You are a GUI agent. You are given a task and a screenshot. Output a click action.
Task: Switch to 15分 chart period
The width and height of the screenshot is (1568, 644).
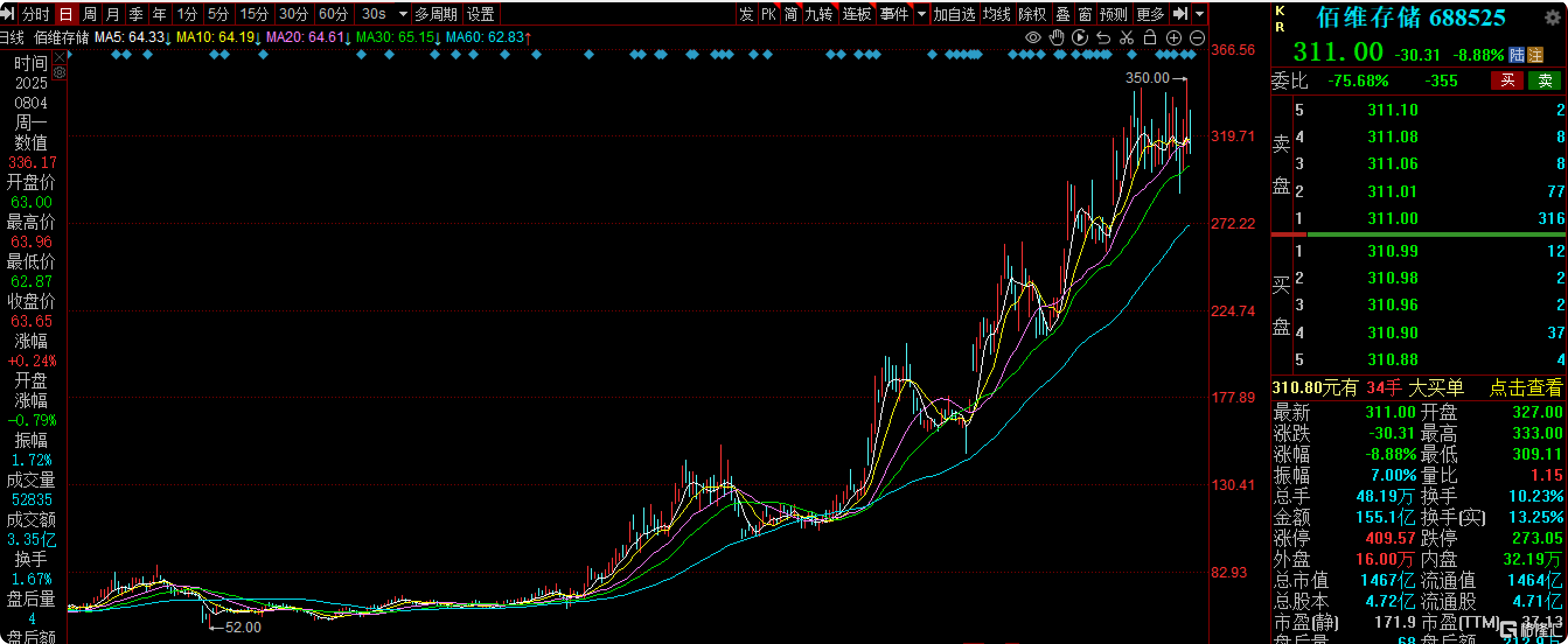(254, 13)
